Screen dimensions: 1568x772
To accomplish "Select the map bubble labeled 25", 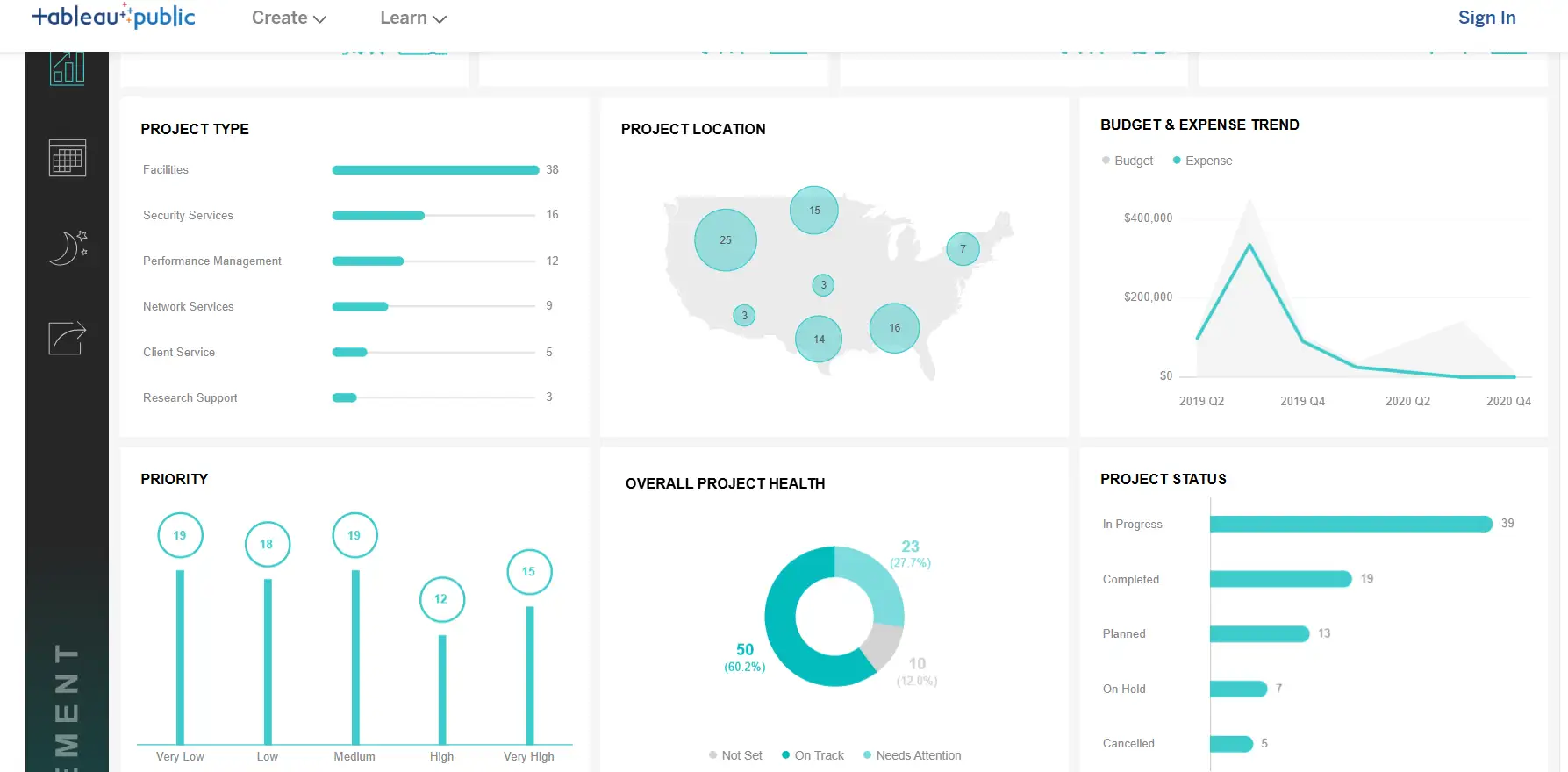I will coord(726,239).
